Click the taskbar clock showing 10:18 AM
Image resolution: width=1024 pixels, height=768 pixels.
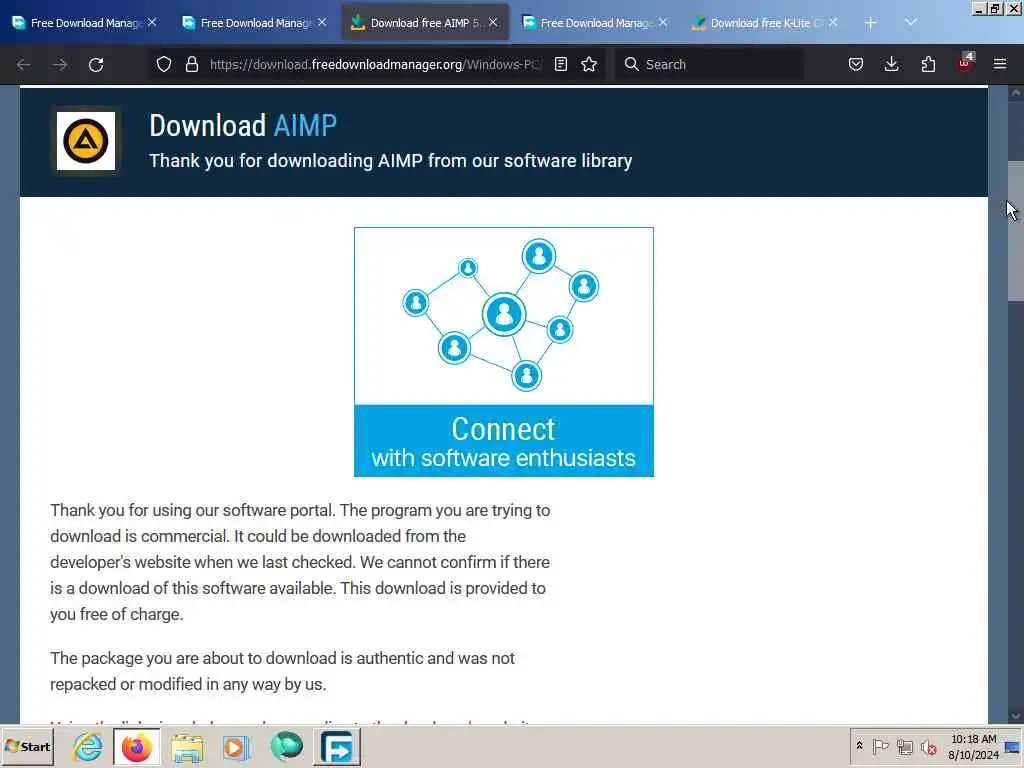(x=973, y=746)
